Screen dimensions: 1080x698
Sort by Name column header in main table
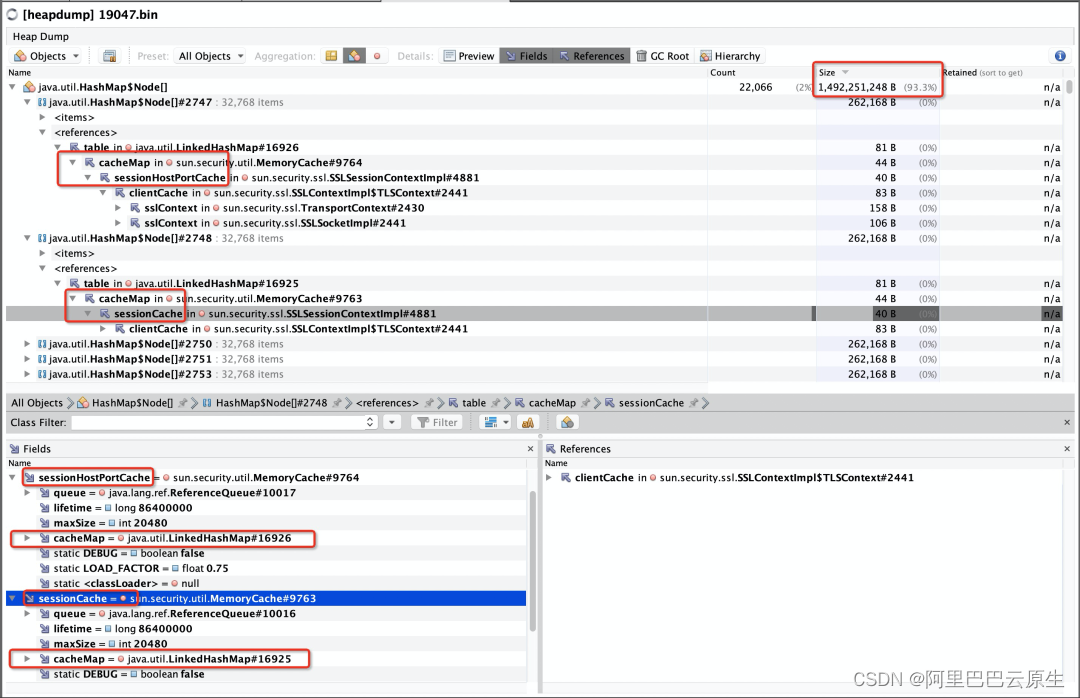click(x=357, y=72)
